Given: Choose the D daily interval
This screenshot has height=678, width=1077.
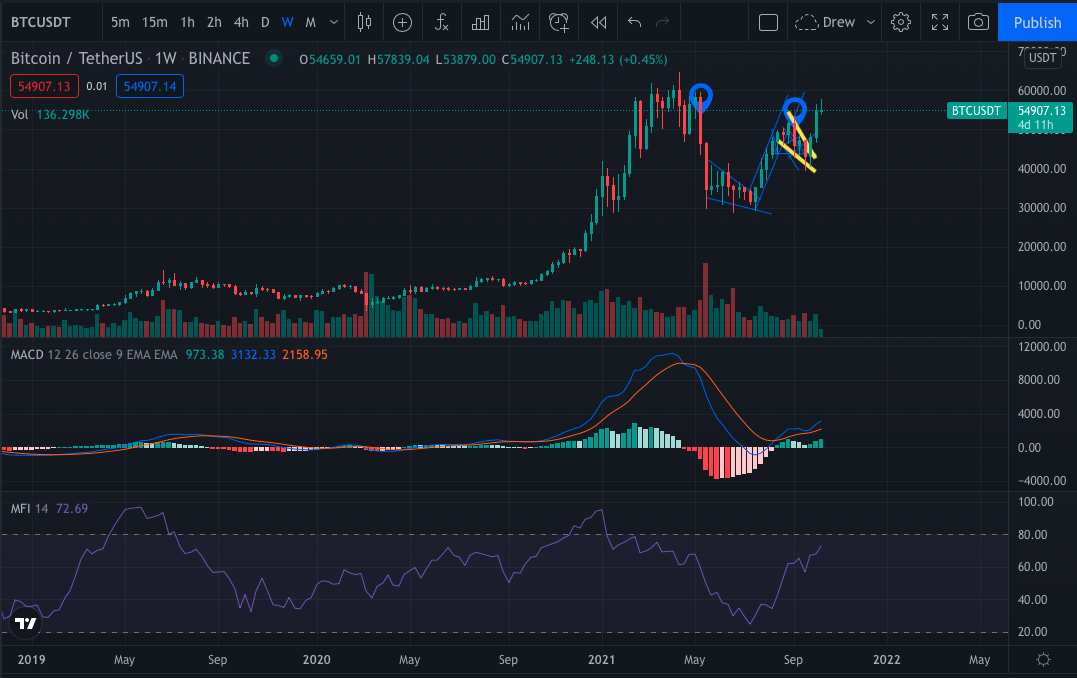Looking at the screenshot, I should click(265, 22).
